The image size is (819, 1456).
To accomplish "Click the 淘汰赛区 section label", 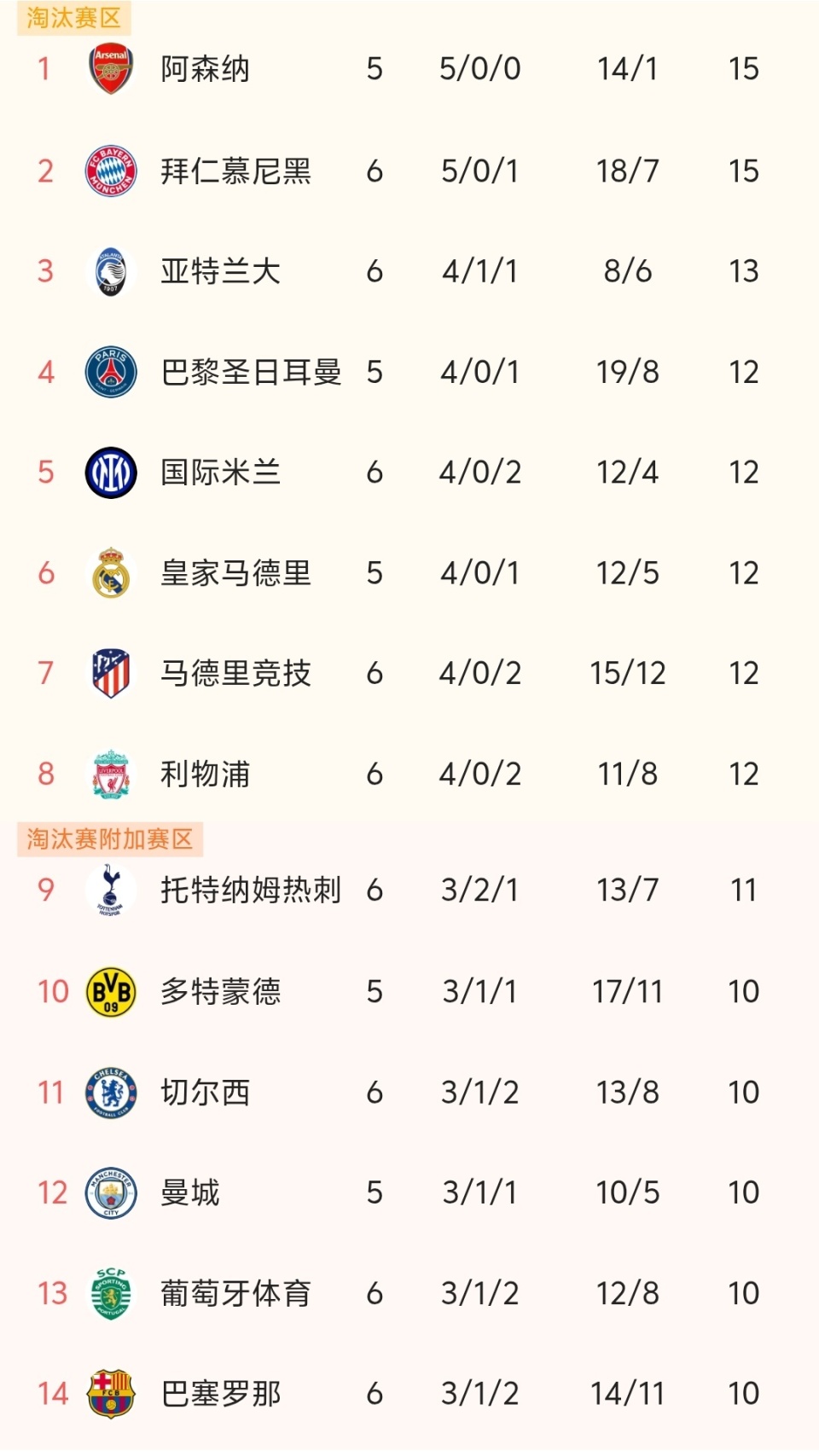I will point(73,18).
